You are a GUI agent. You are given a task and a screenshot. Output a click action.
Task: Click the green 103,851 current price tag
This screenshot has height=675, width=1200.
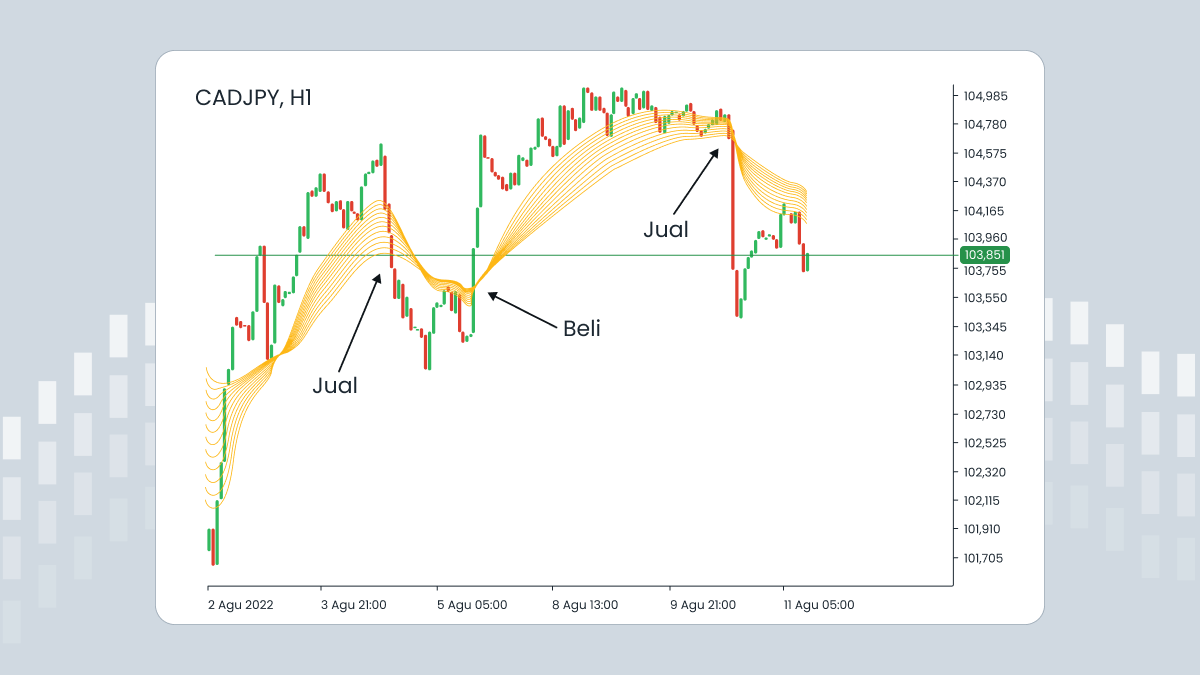click(983, 255)
